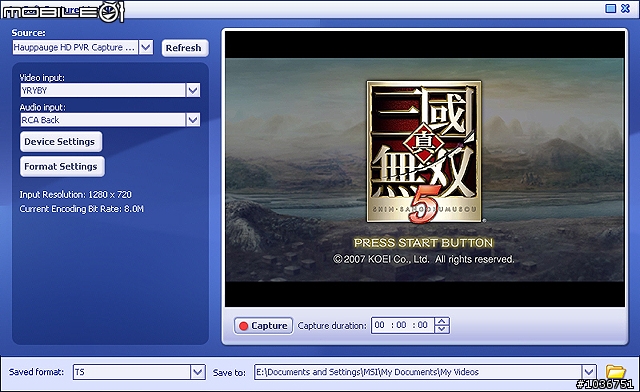
Task: Open the Saved format dropdown arrow
Action: (x=198, y=372)
